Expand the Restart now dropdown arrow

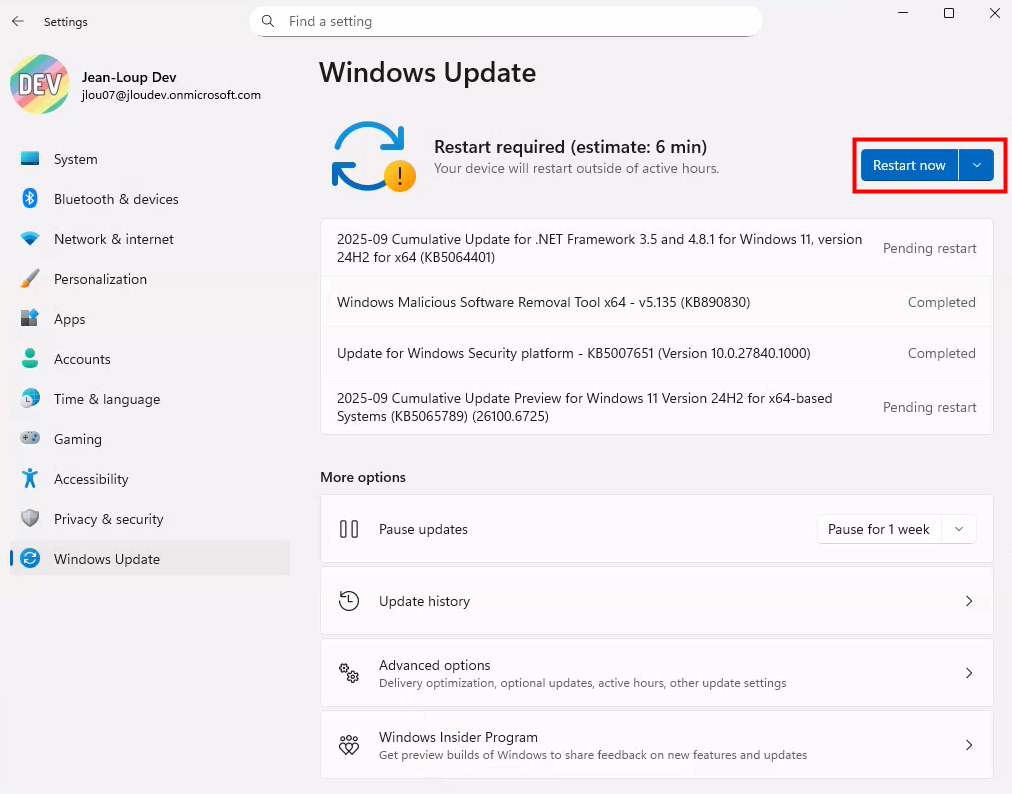[976, 165]
